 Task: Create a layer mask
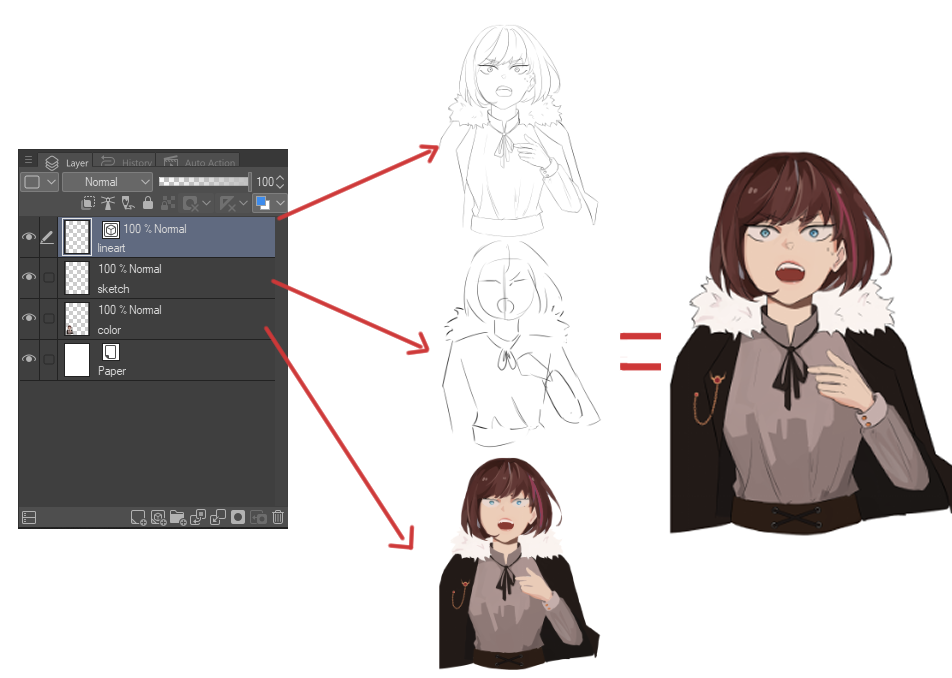point(237,517)
